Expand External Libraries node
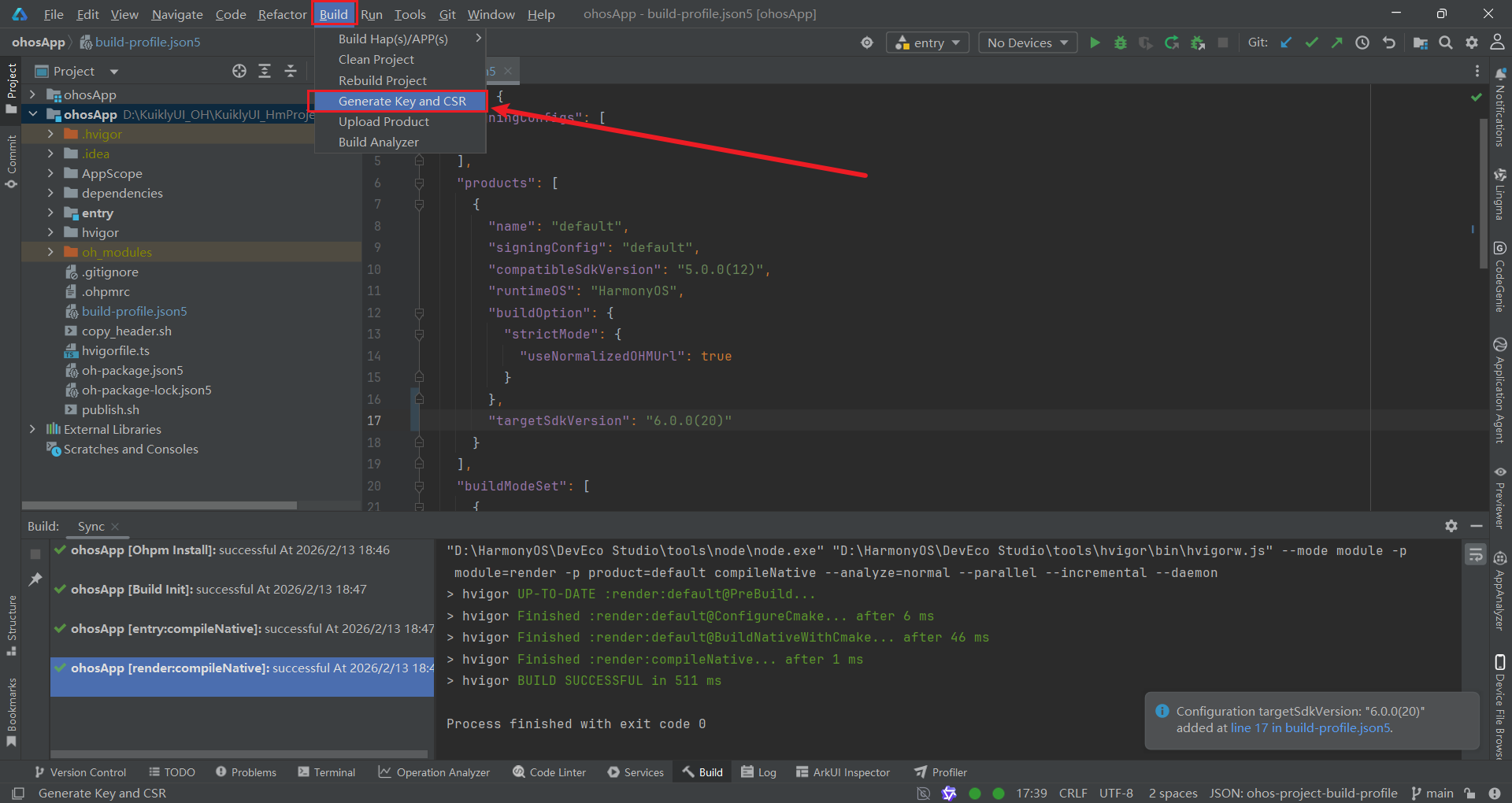 tap(32, 429)
